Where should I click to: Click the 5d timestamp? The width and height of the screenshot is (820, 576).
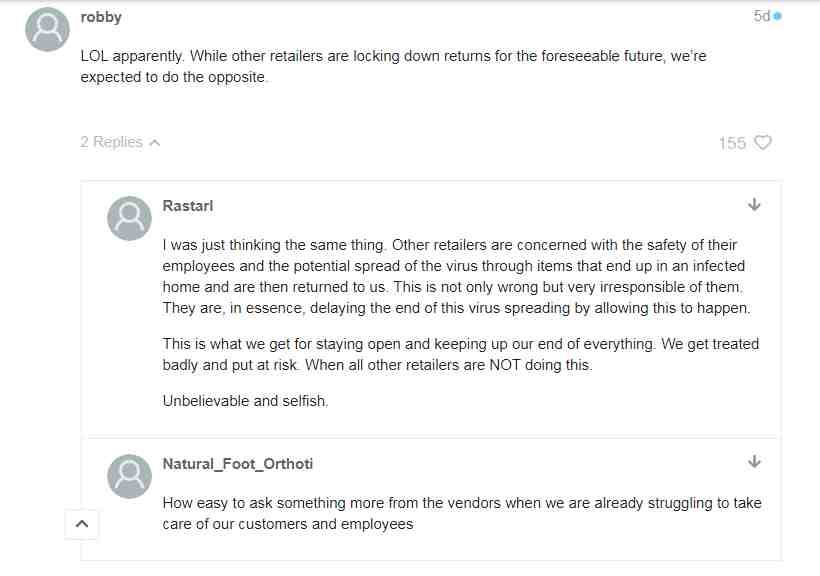coord(761,16)
